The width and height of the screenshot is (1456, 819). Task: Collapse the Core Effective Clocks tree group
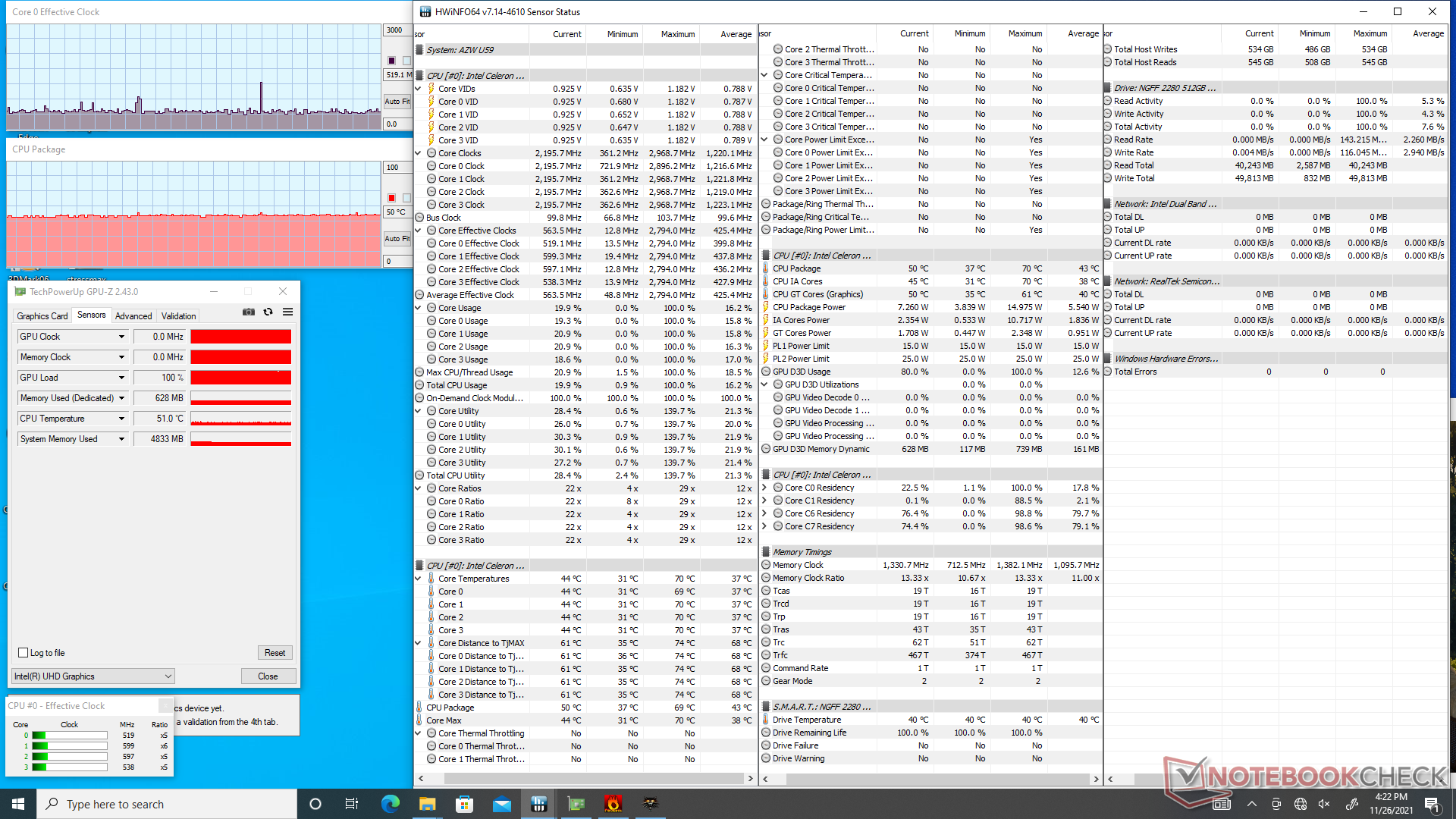tap(419, 231)
